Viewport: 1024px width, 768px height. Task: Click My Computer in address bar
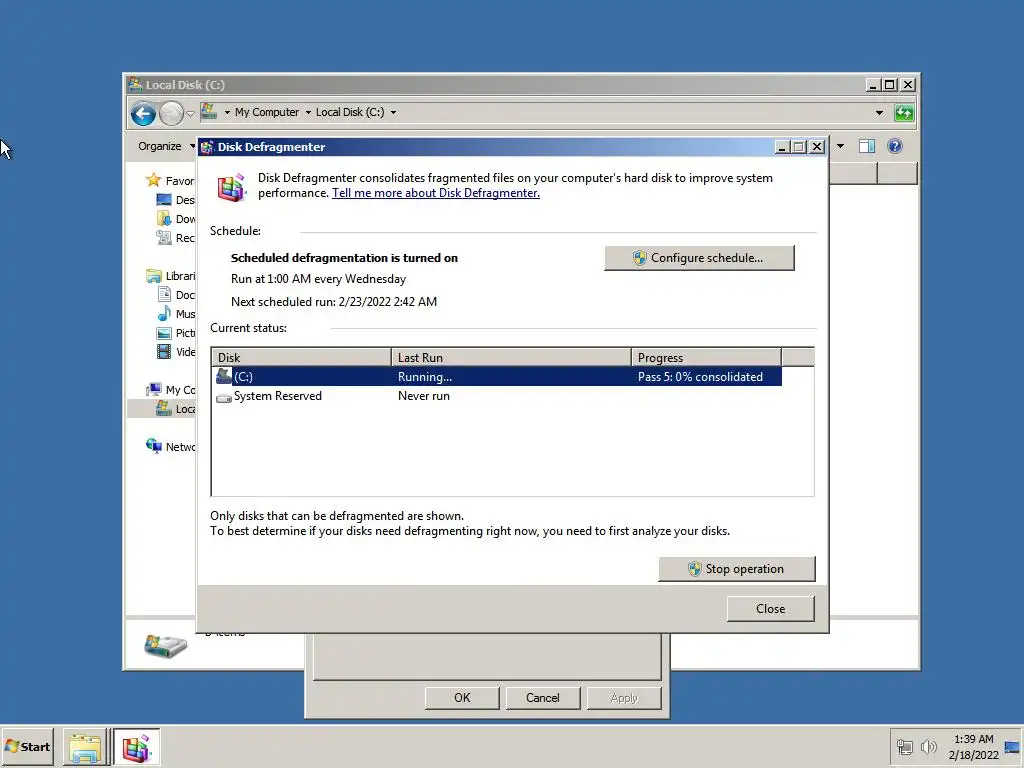(267, 112)
